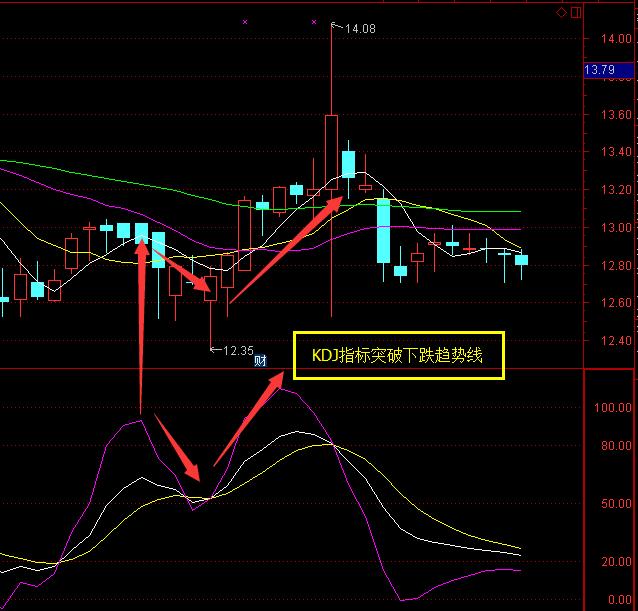The height and width of the screenshot is (611, 638).
Task: Click the magenta J line peak in KDJ panel
Action: (285, 388)
